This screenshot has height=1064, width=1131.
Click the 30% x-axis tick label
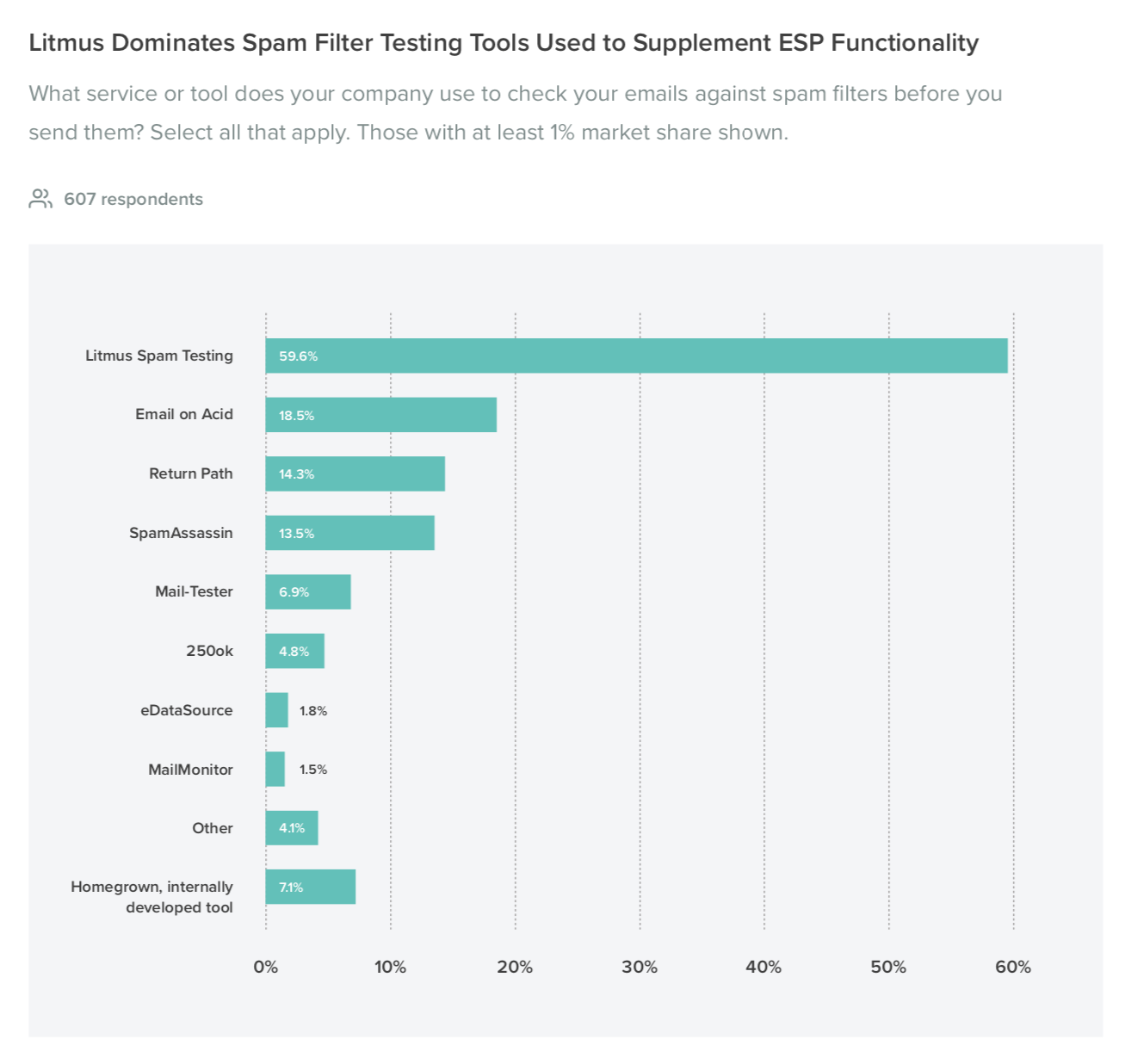tap(640, 967)
